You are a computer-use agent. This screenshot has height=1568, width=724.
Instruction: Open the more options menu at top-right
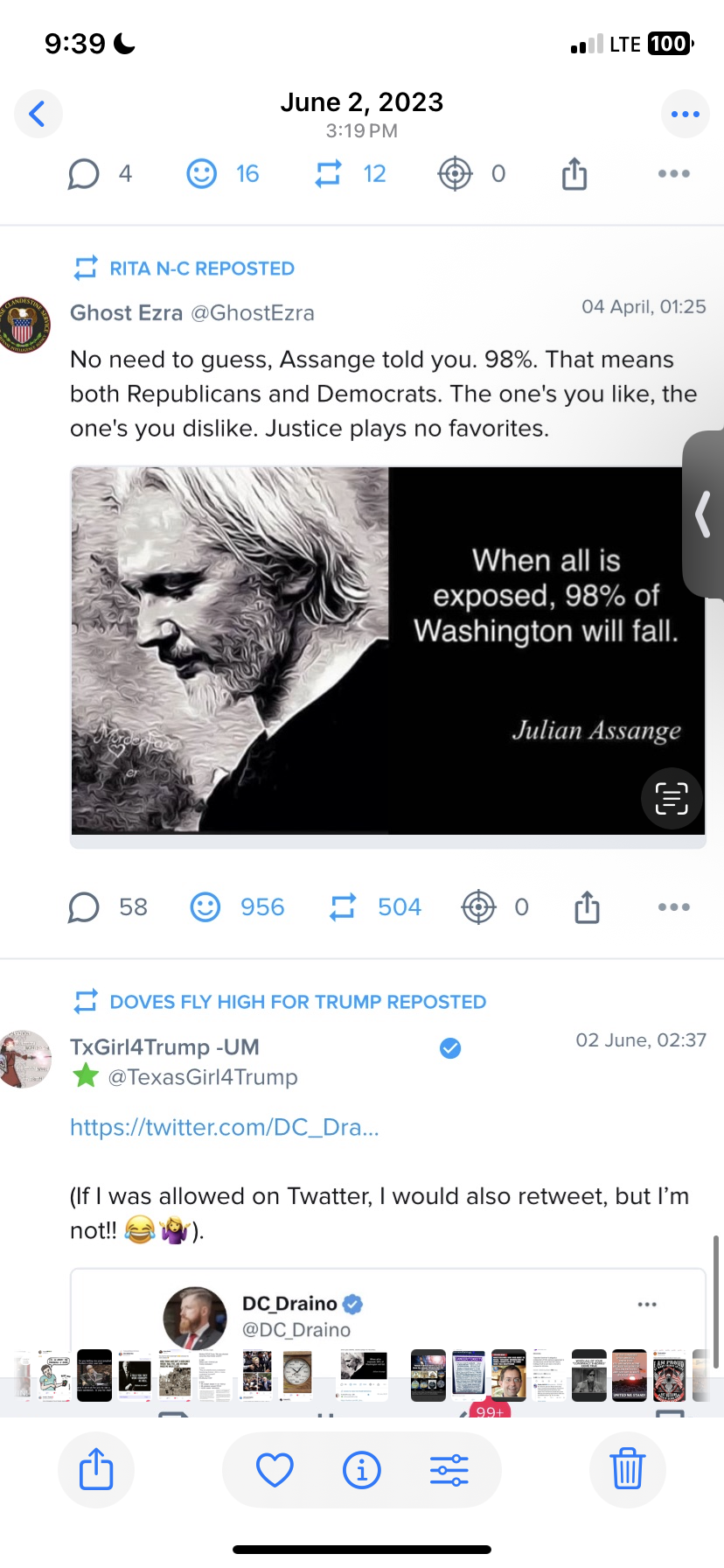pos(685,114)
